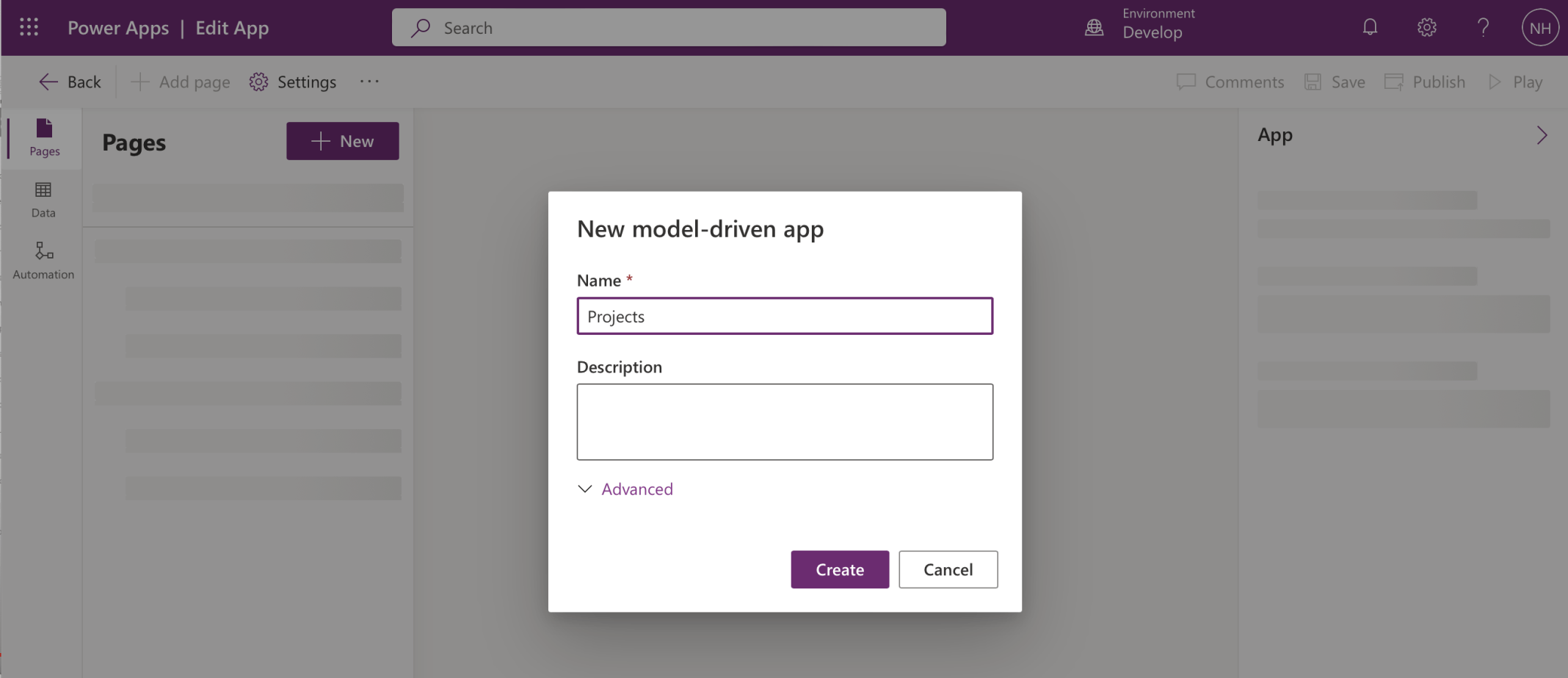Publish the app
Image resolution: width=1568 pixels, height=678 pixels.
[x=1425, y=82]
